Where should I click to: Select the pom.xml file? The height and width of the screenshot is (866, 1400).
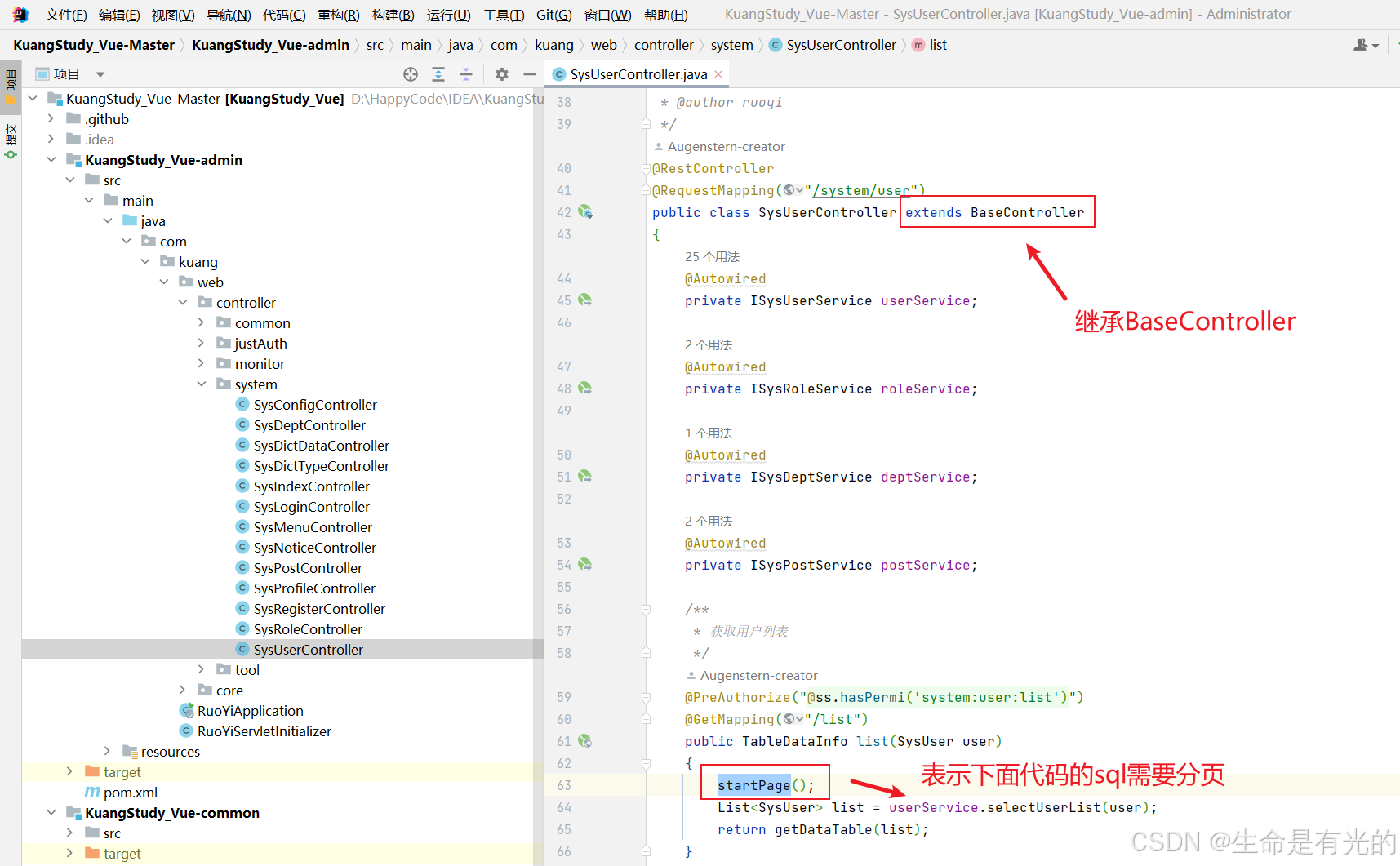point(121,793)
